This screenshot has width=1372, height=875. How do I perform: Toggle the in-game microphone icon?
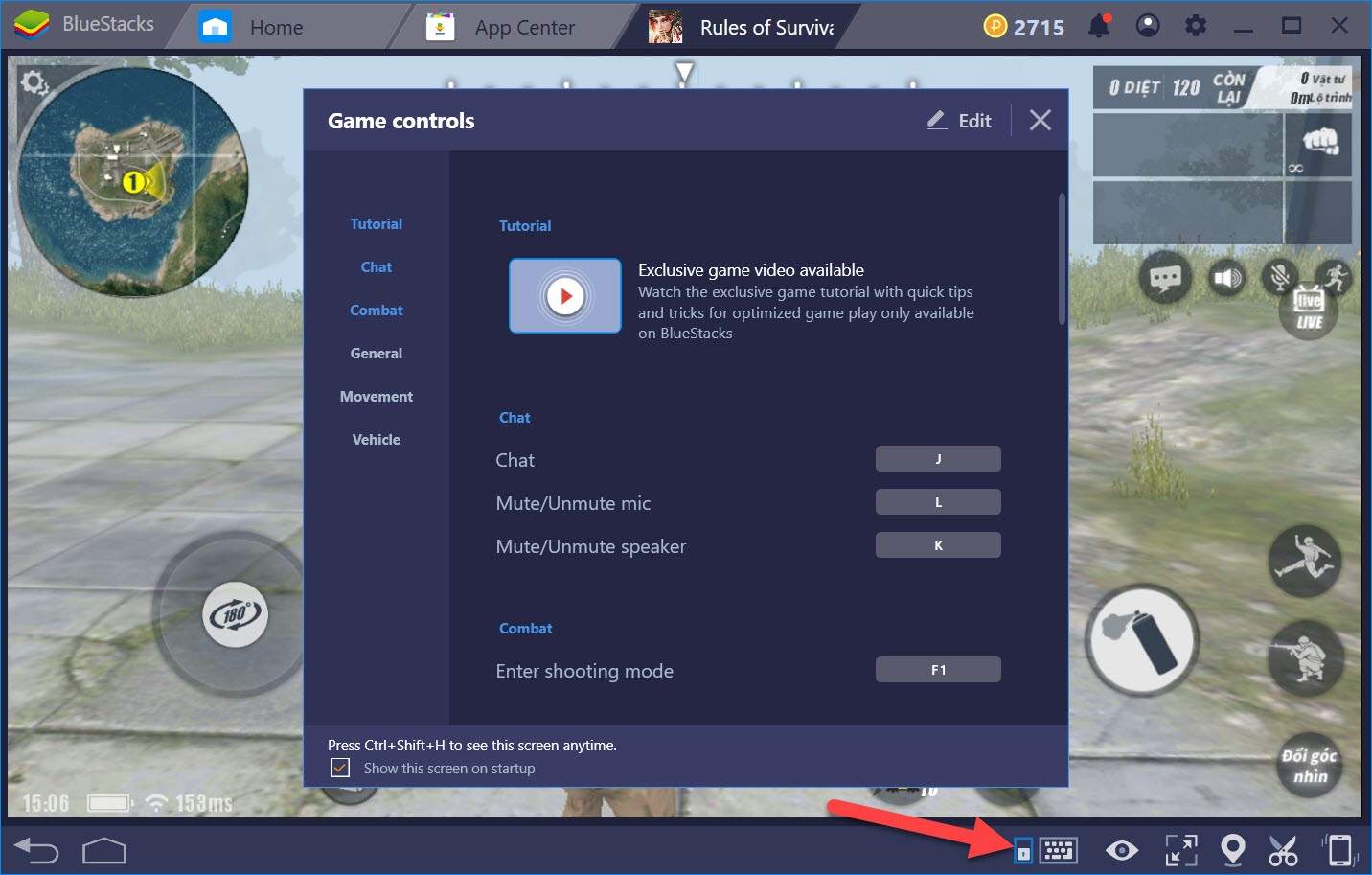(x=1278, y=278)
